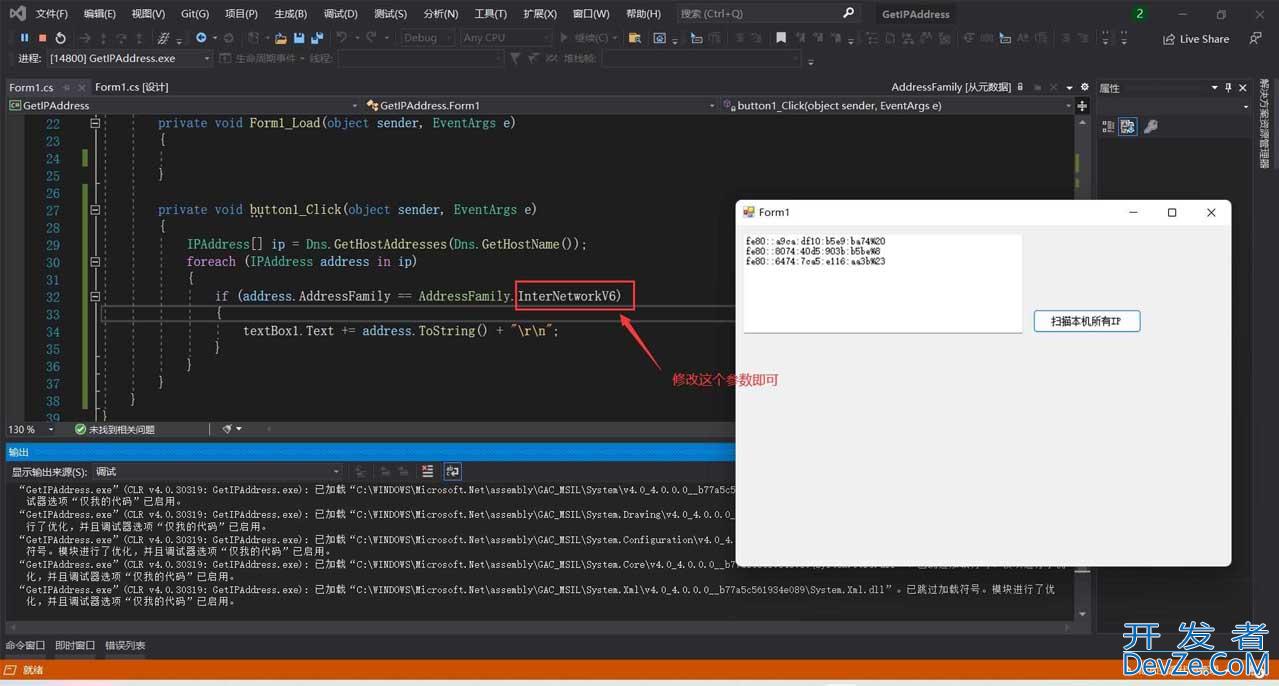Click the search magnifier icon
The width and height of the screenshot is (1279, 686).
point(849,13)
